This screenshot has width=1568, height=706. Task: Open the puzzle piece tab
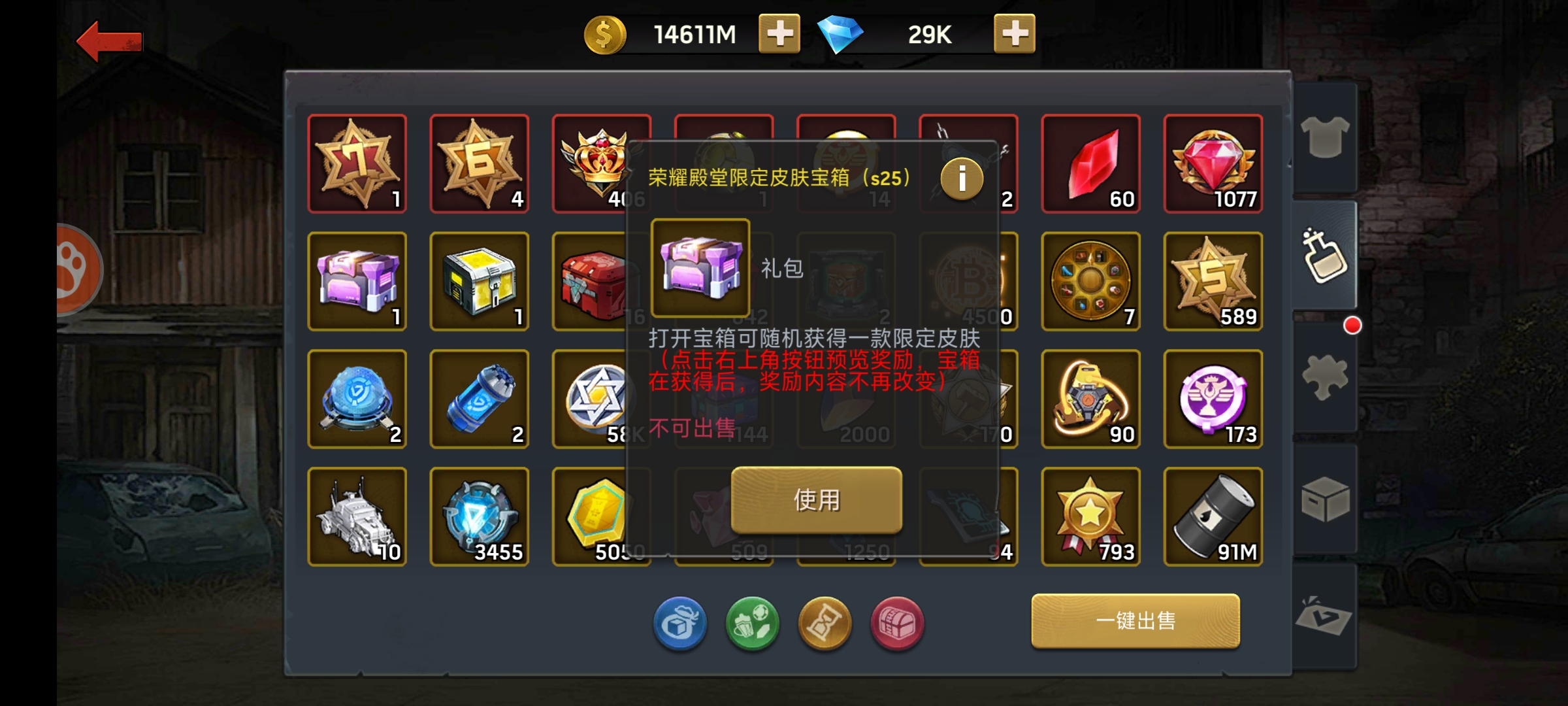tap(1324, 377)
